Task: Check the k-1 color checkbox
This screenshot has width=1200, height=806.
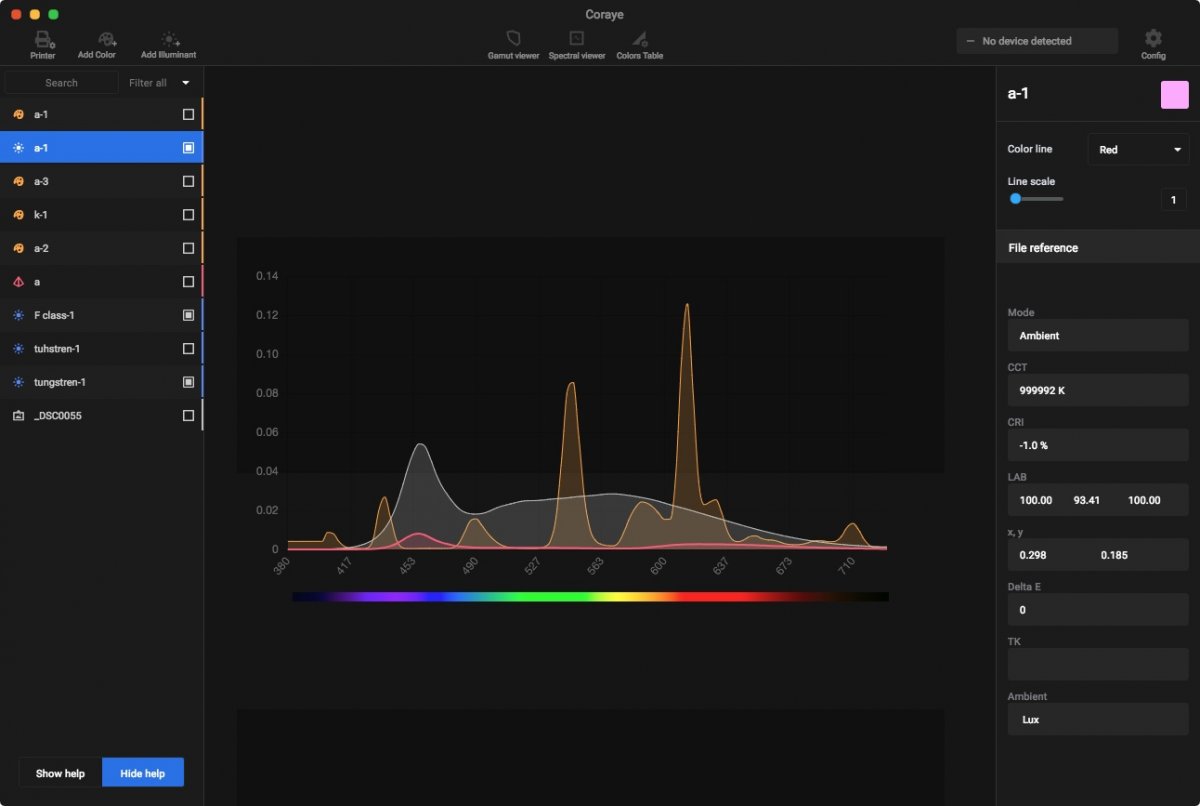Action: [x=188, y=215]
